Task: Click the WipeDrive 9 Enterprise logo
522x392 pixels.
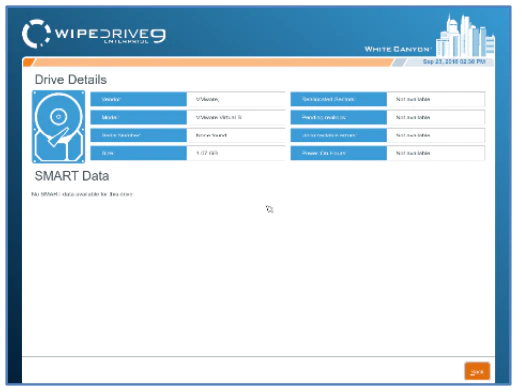Action: point(94,34)
